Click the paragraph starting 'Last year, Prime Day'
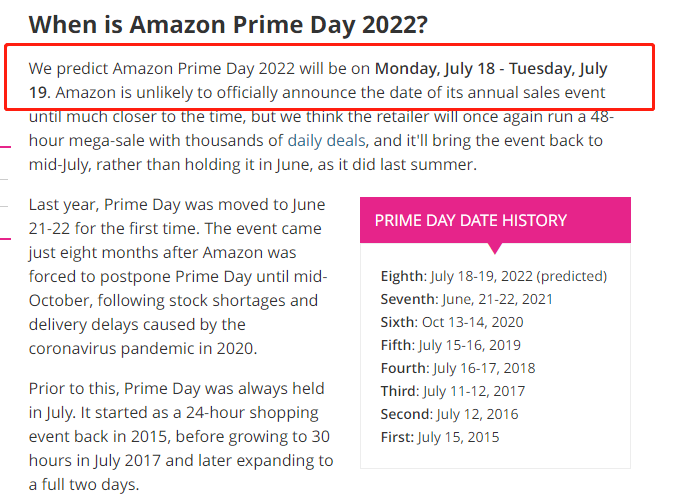 pyautogui.click(x=178, y=276)
